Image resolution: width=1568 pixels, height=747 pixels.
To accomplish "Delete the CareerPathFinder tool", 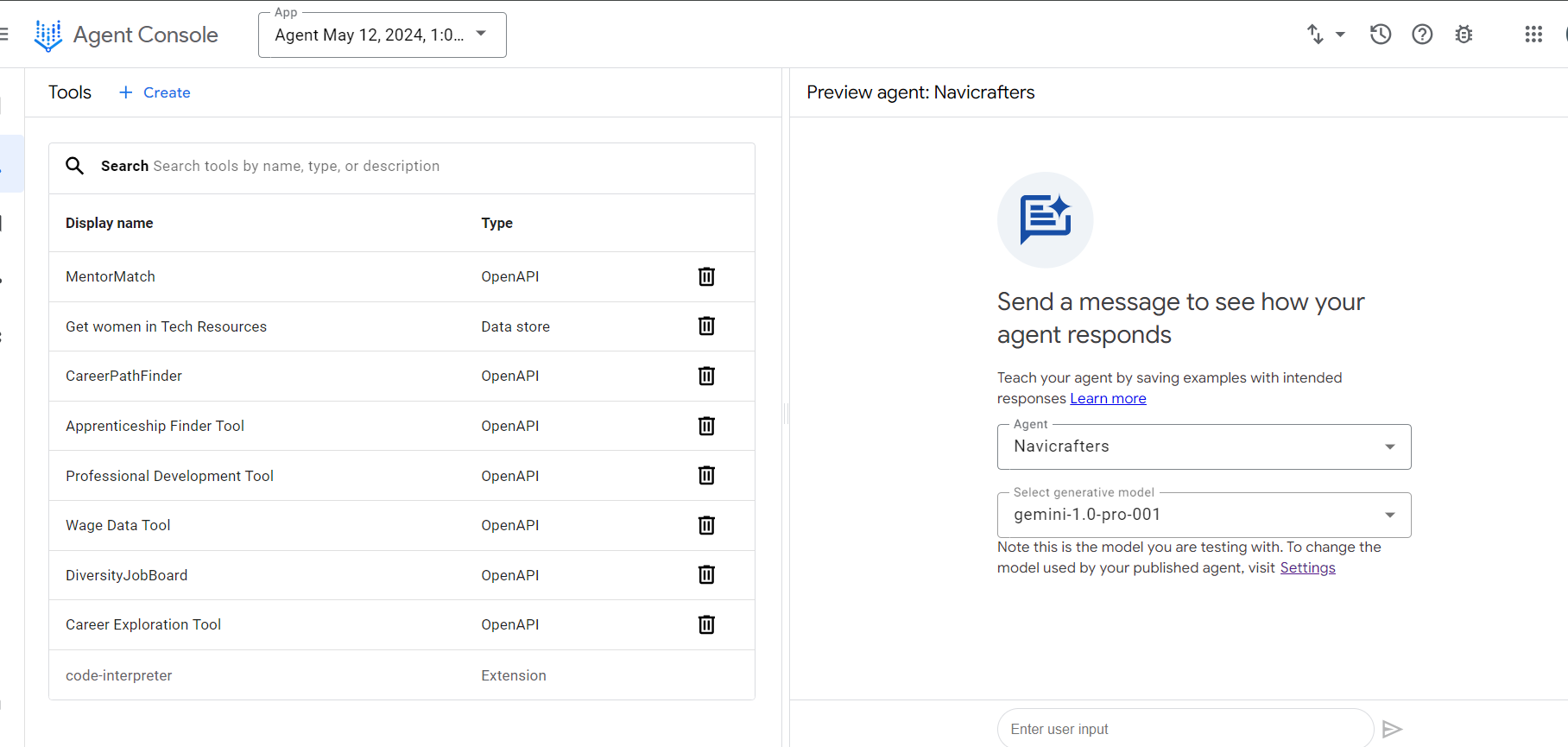I will [706, 376].
